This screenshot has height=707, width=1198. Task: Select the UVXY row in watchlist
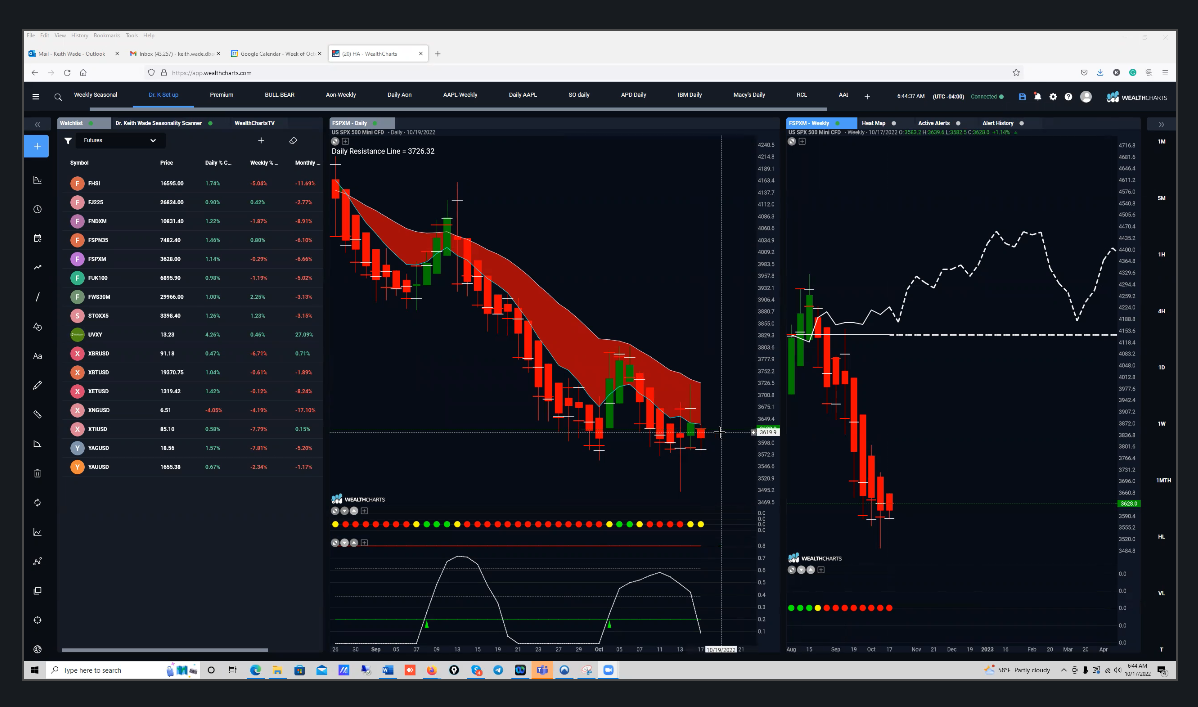coord(190,335)
